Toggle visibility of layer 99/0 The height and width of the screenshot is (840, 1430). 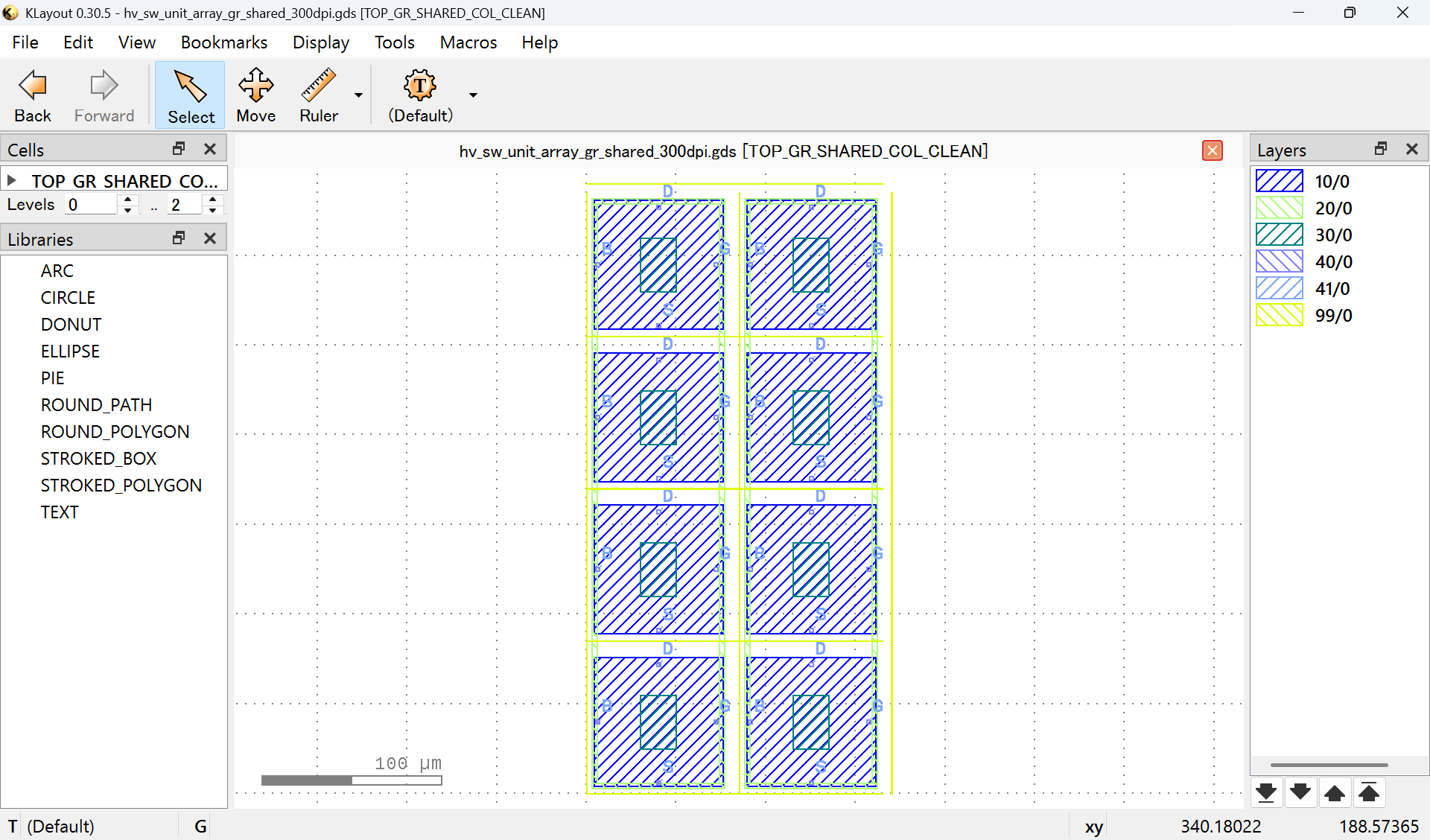[x=1278, y=315]
